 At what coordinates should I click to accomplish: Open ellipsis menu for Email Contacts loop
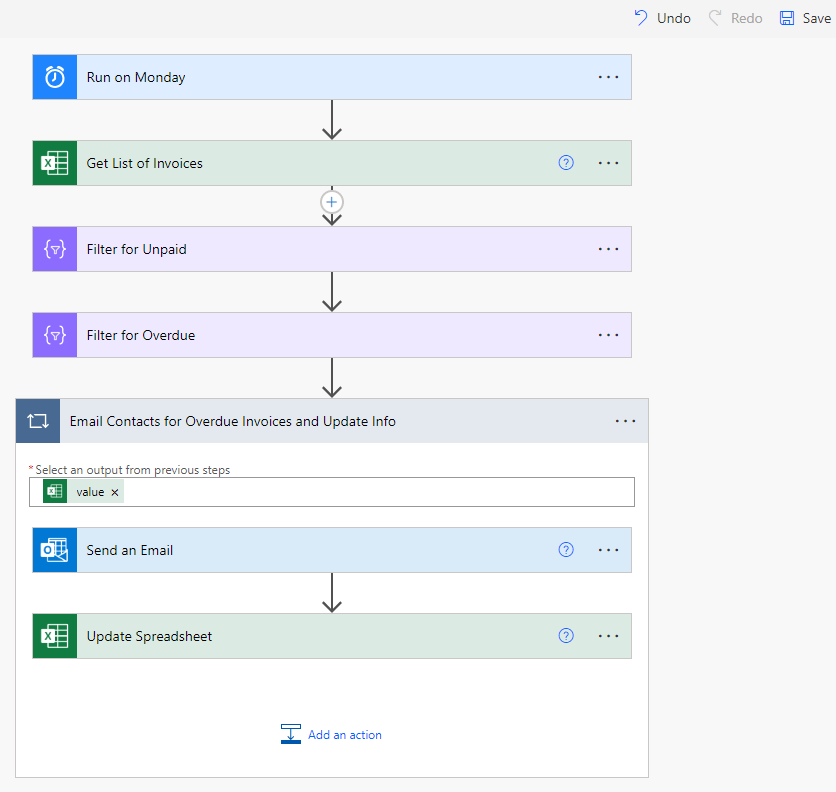pos(625,421)
